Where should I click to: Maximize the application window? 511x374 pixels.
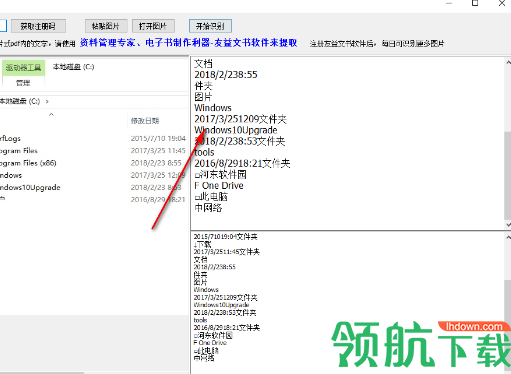pyautogui.click(x=475, y=3)
